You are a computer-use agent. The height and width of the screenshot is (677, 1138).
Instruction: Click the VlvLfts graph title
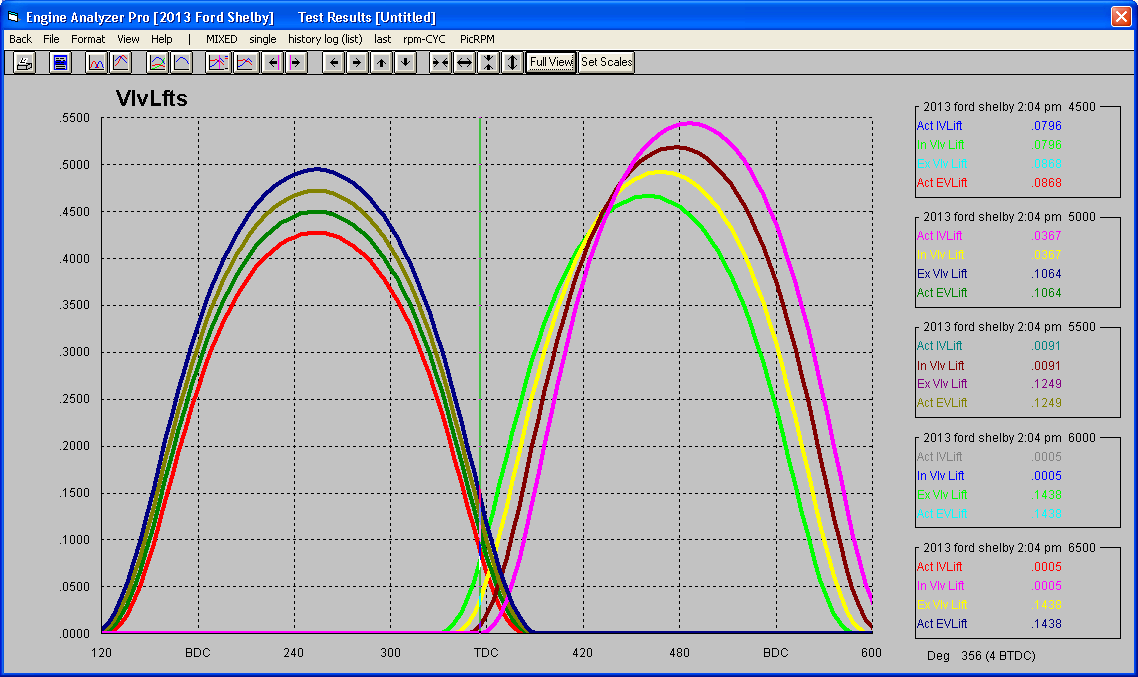coord(152,99)
